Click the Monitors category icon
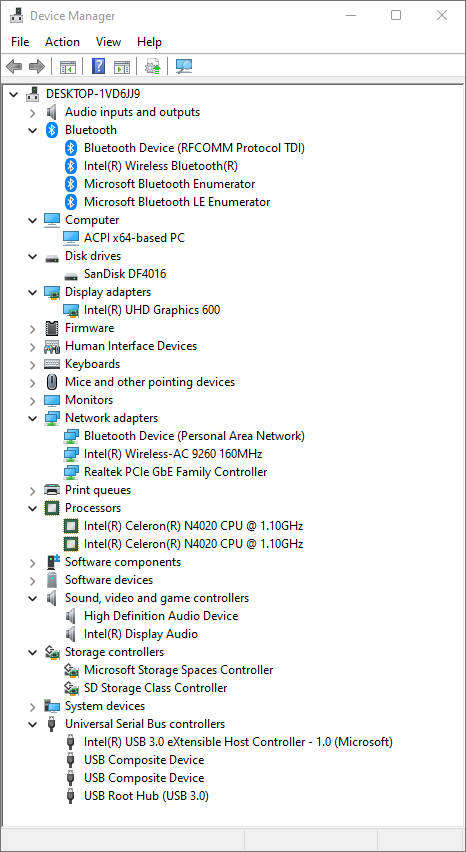 click(x=52, y=400)
